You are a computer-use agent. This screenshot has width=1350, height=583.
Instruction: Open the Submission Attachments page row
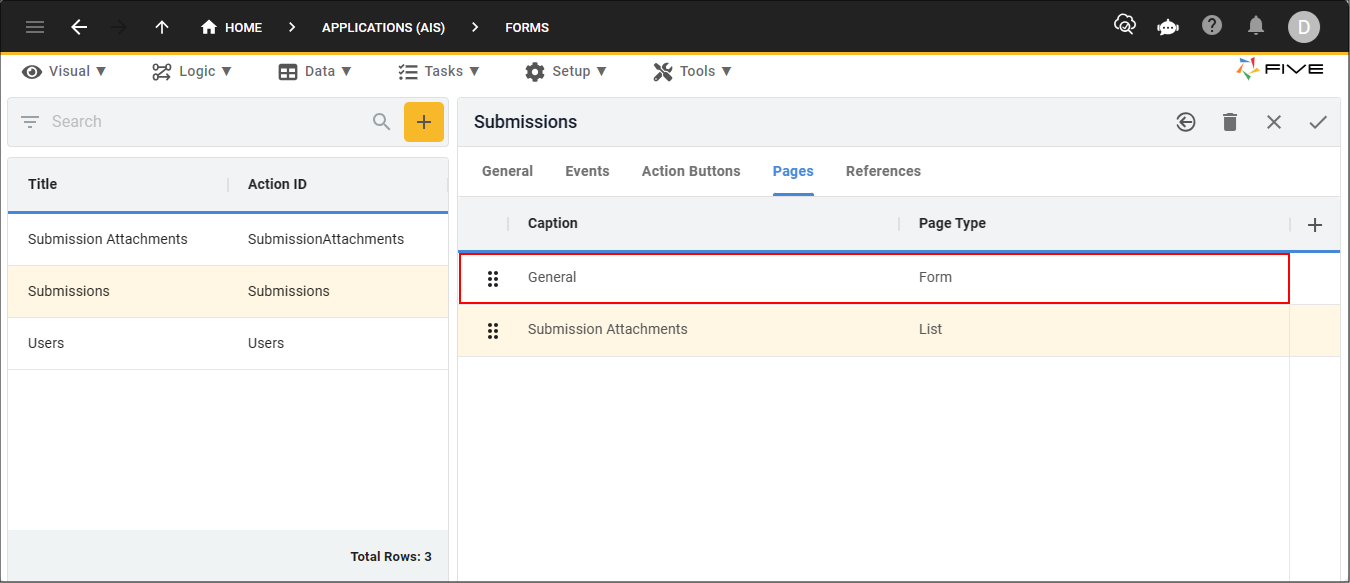click(x=608, y=329)
